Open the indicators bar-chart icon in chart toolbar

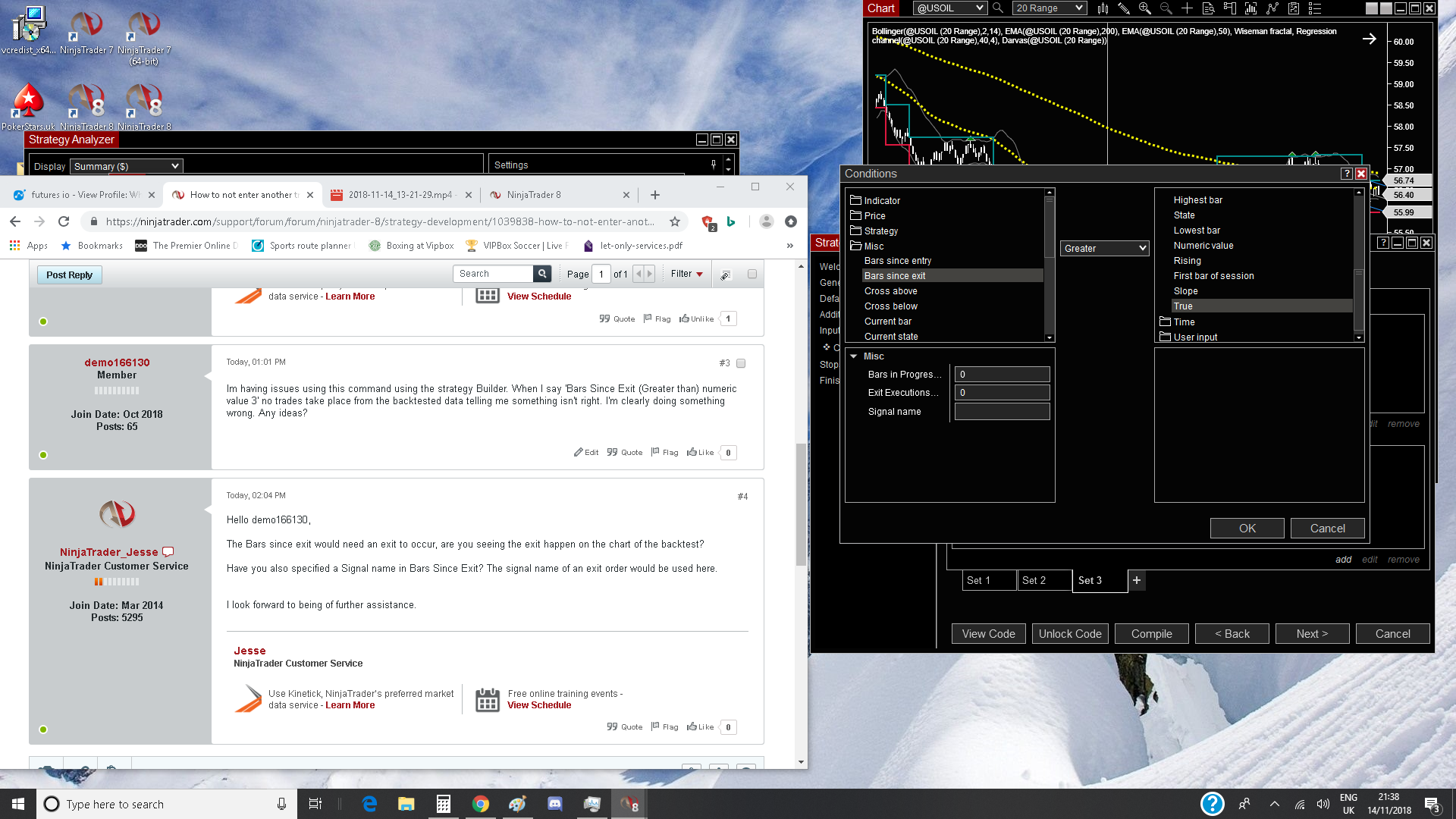tap(1250, 8)
